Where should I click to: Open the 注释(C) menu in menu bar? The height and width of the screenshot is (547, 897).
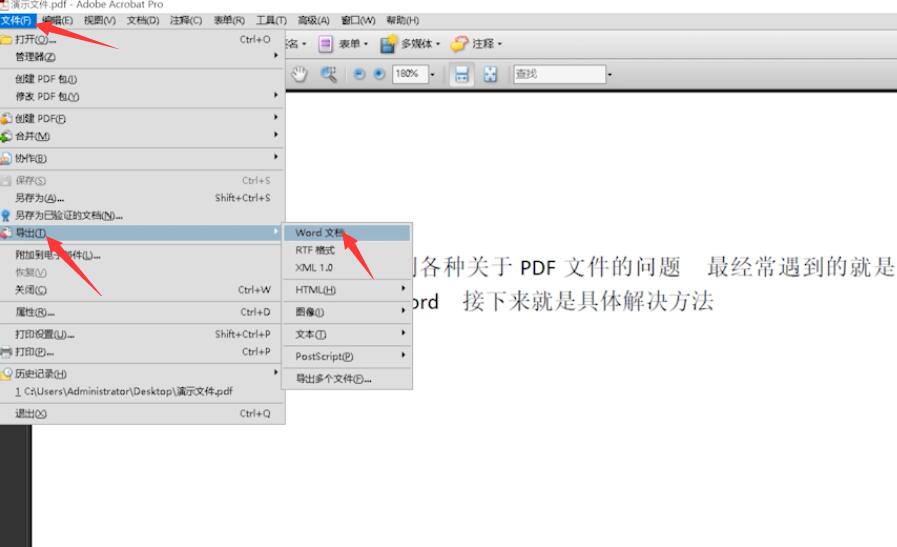point(186,21)
